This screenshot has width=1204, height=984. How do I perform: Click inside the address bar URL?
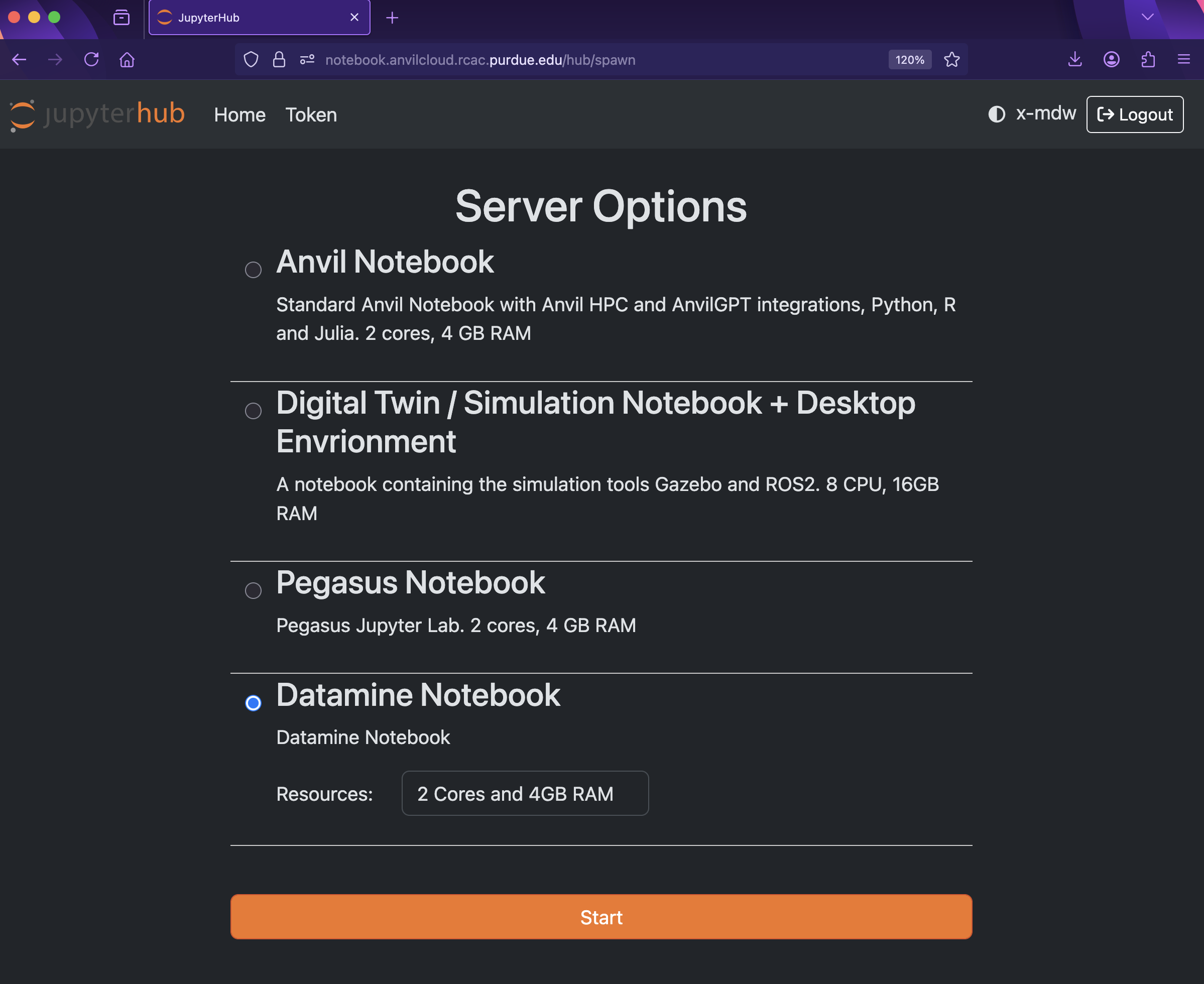coord(480,60)
